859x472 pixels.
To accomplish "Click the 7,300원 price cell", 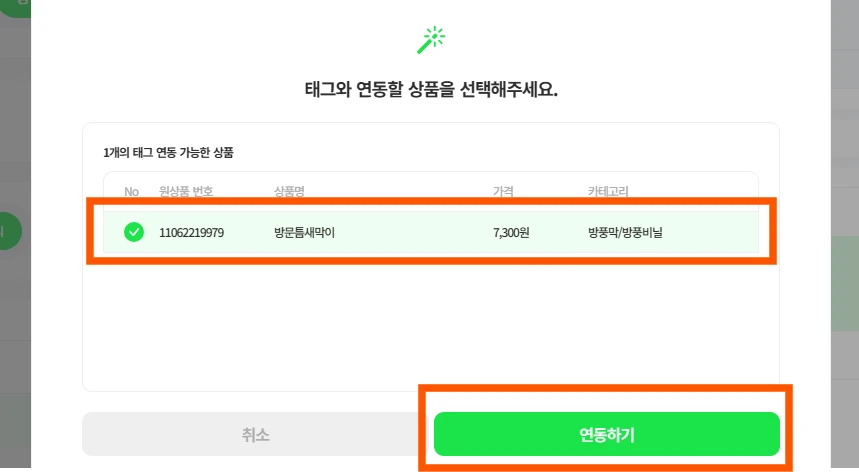I will point(512,233).
